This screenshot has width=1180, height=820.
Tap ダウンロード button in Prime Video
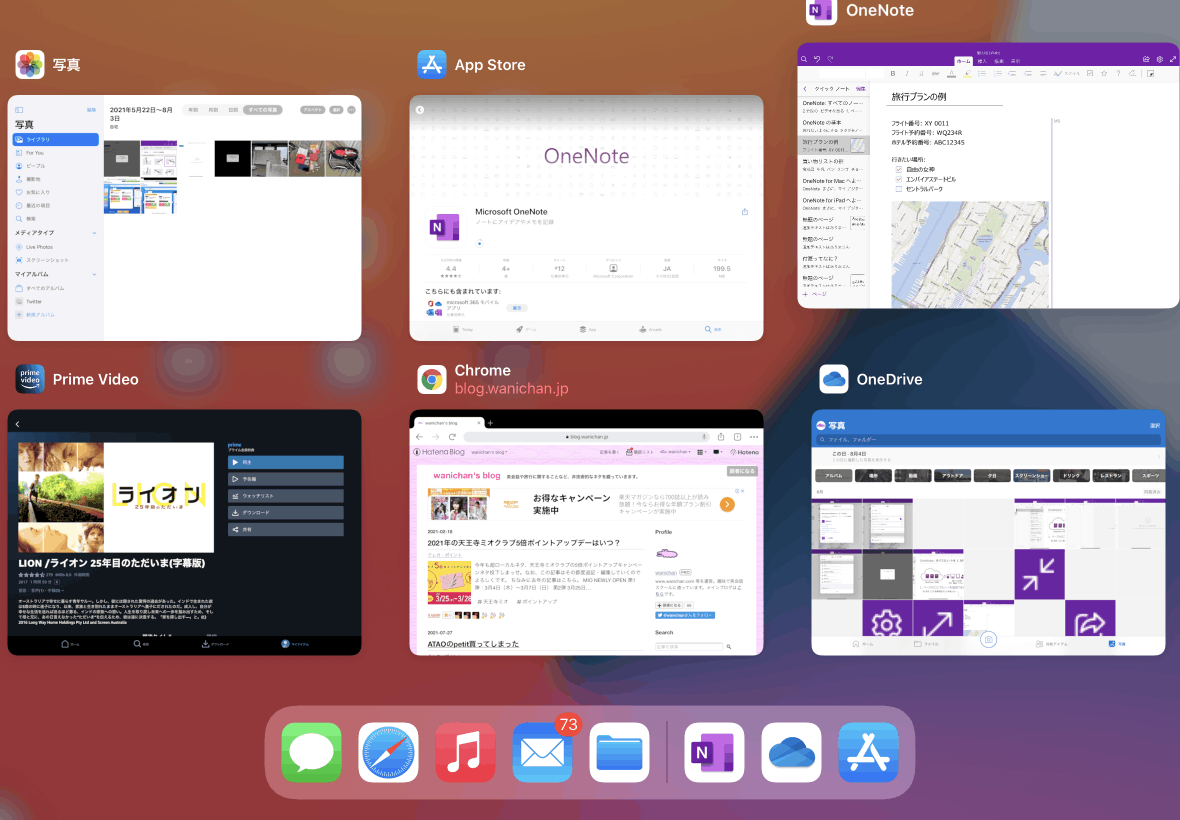click(286, 513)
